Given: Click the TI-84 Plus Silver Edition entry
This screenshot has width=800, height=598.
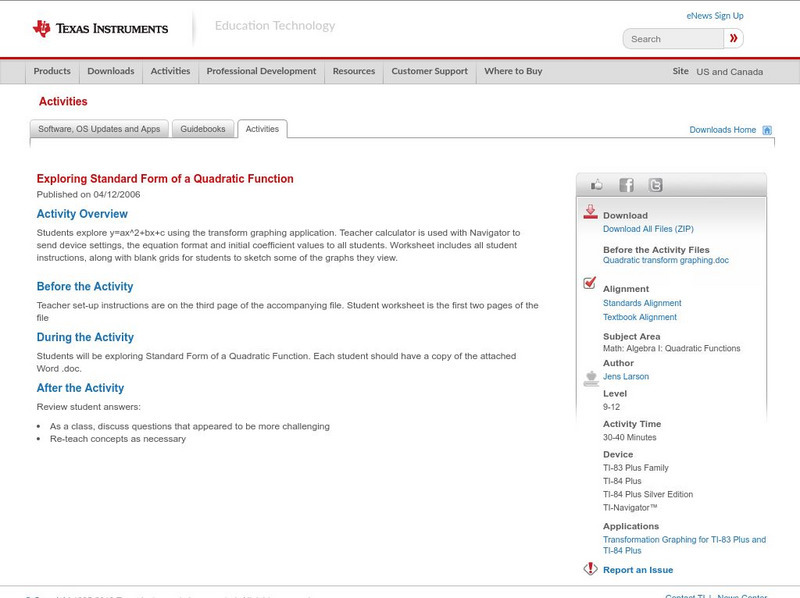Looking at the screenshot, I should 648,494.
